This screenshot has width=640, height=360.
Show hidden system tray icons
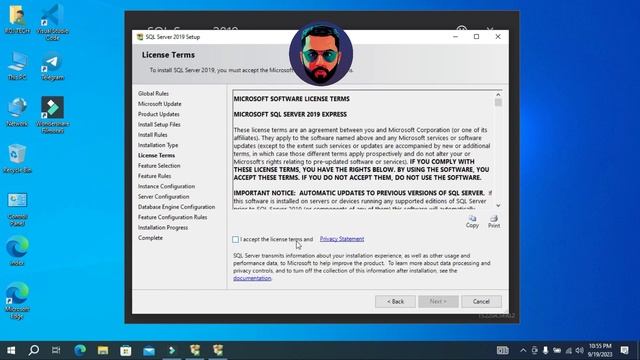[523, 350]
